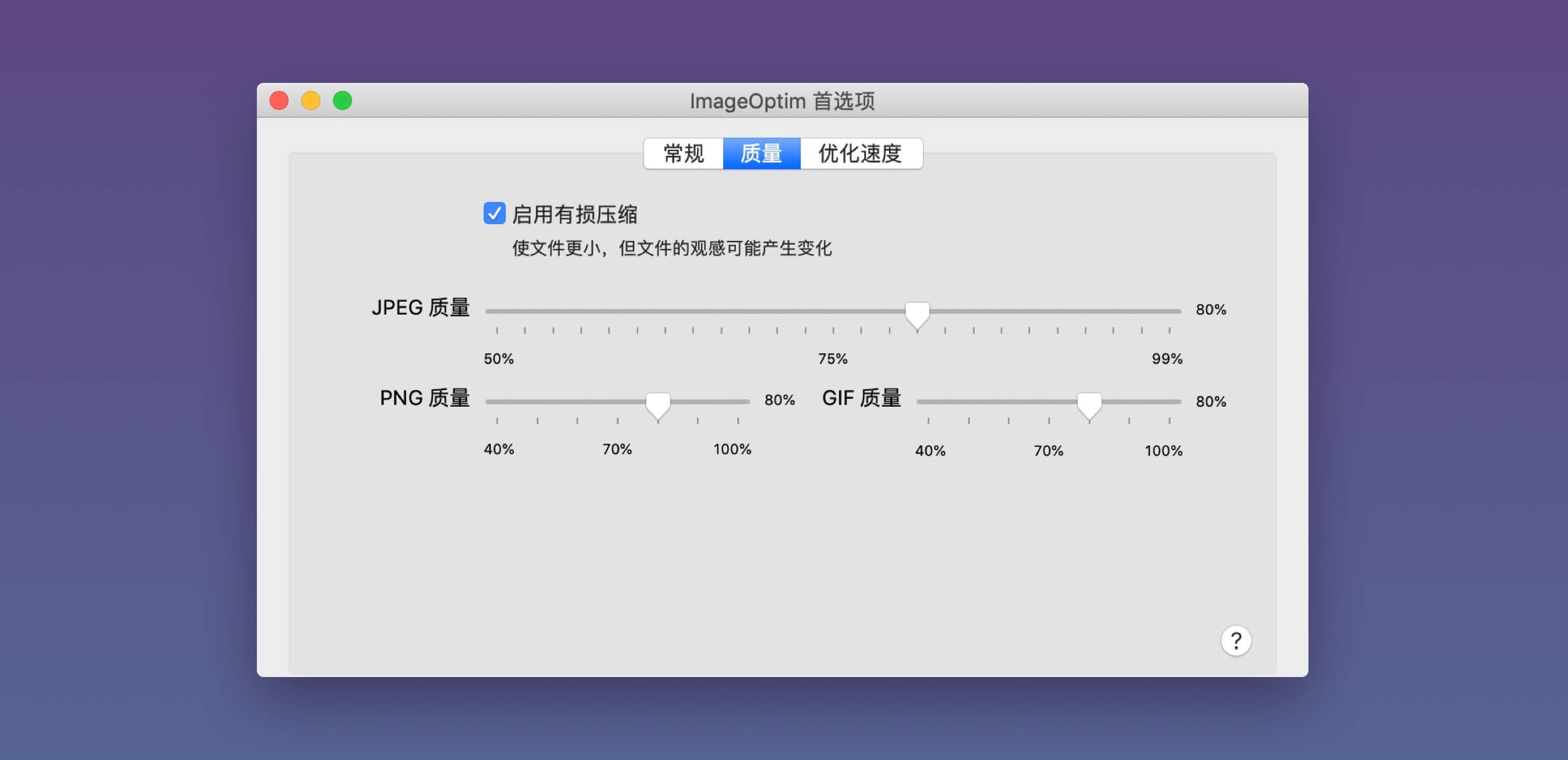Switch to the 常规 tab
This screenshot has height=760, width=1568.
pos(683,153)
